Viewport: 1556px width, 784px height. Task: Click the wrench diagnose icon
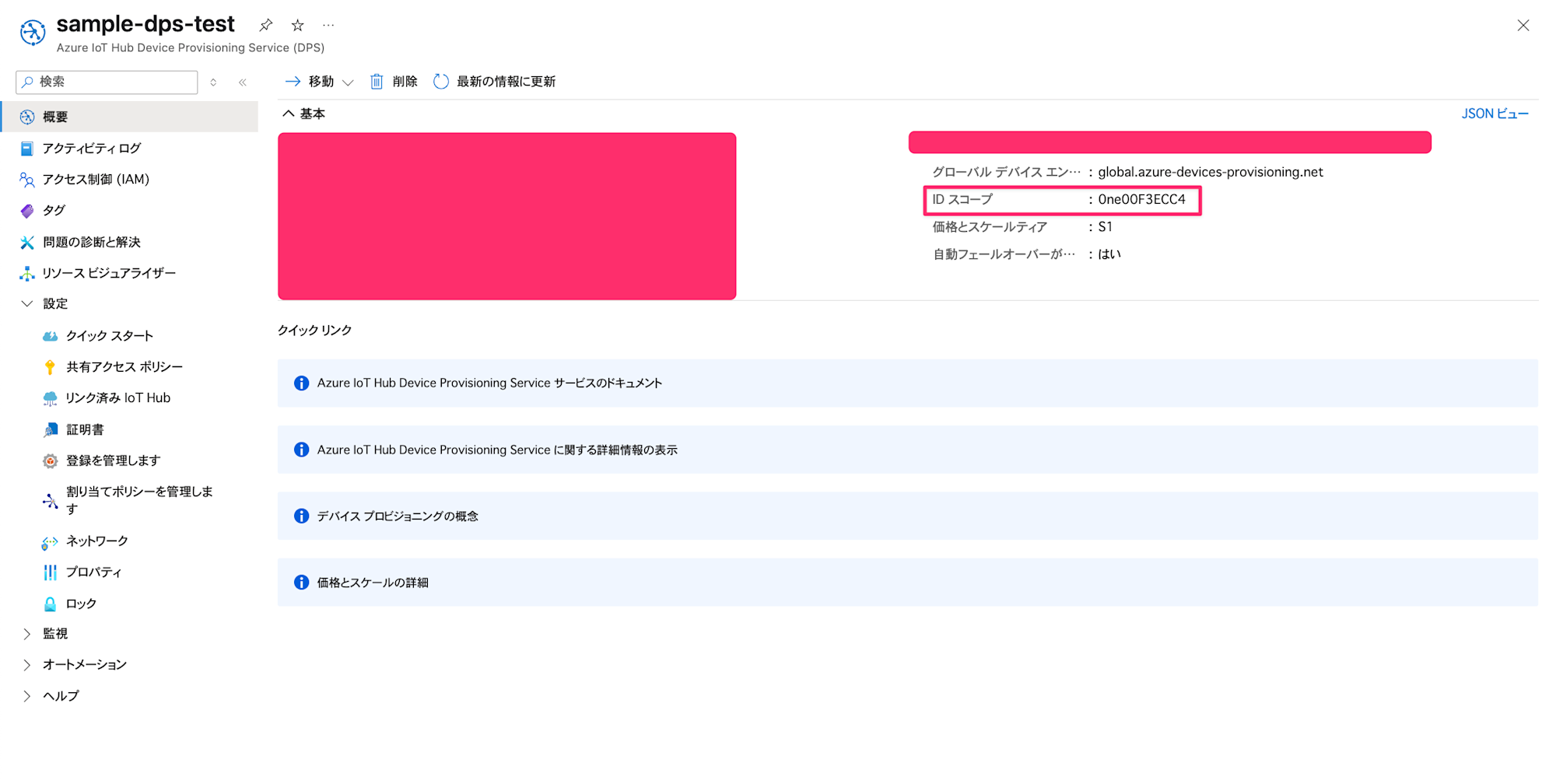point(27,242)
